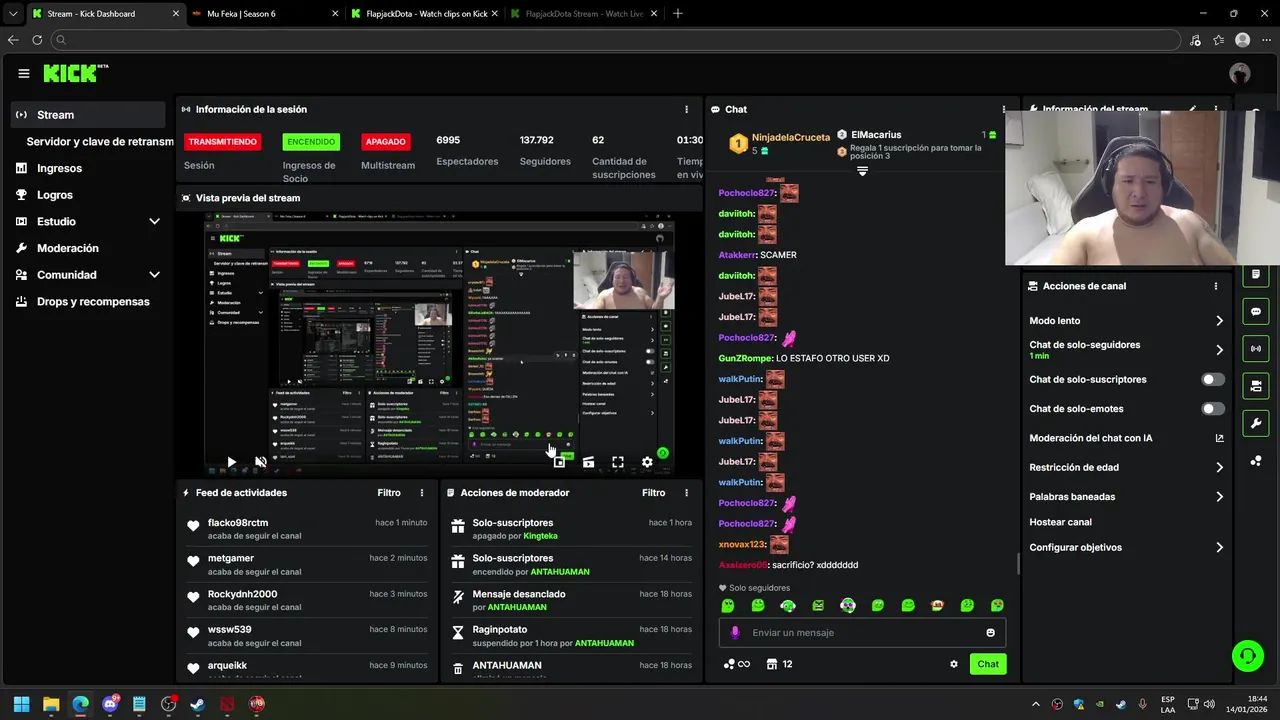The width and height of the screenshot is (1280, 720).
Task: Click the purple microphone icon in the message box
Action: coord(735,633)
